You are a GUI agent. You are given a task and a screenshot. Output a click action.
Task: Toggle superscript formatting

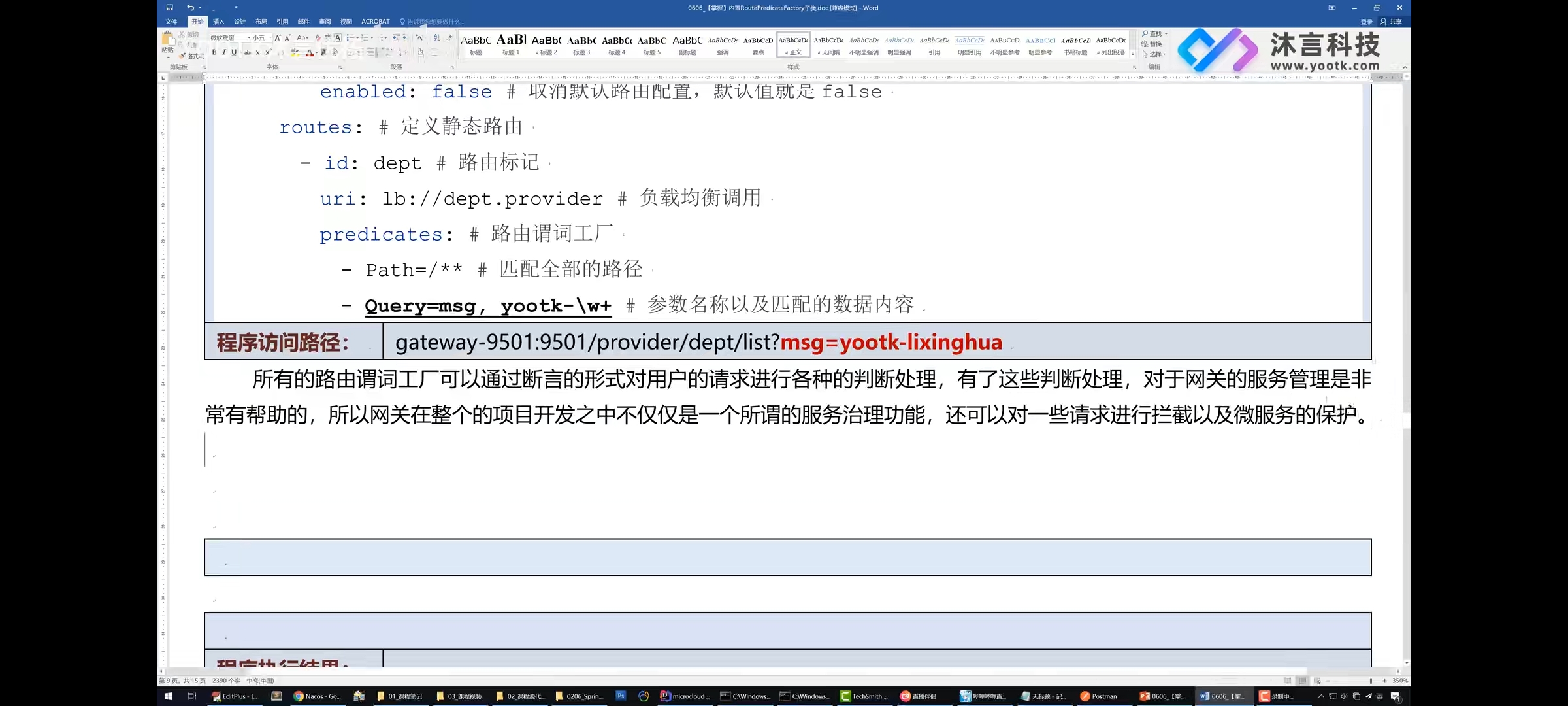pos(268,52)
